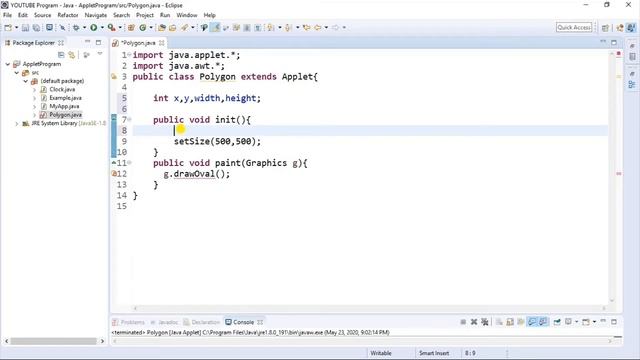Screen dimensions: 640x360
Task: Open dropdown next to New file icon
Action: [x=16, y=27]
